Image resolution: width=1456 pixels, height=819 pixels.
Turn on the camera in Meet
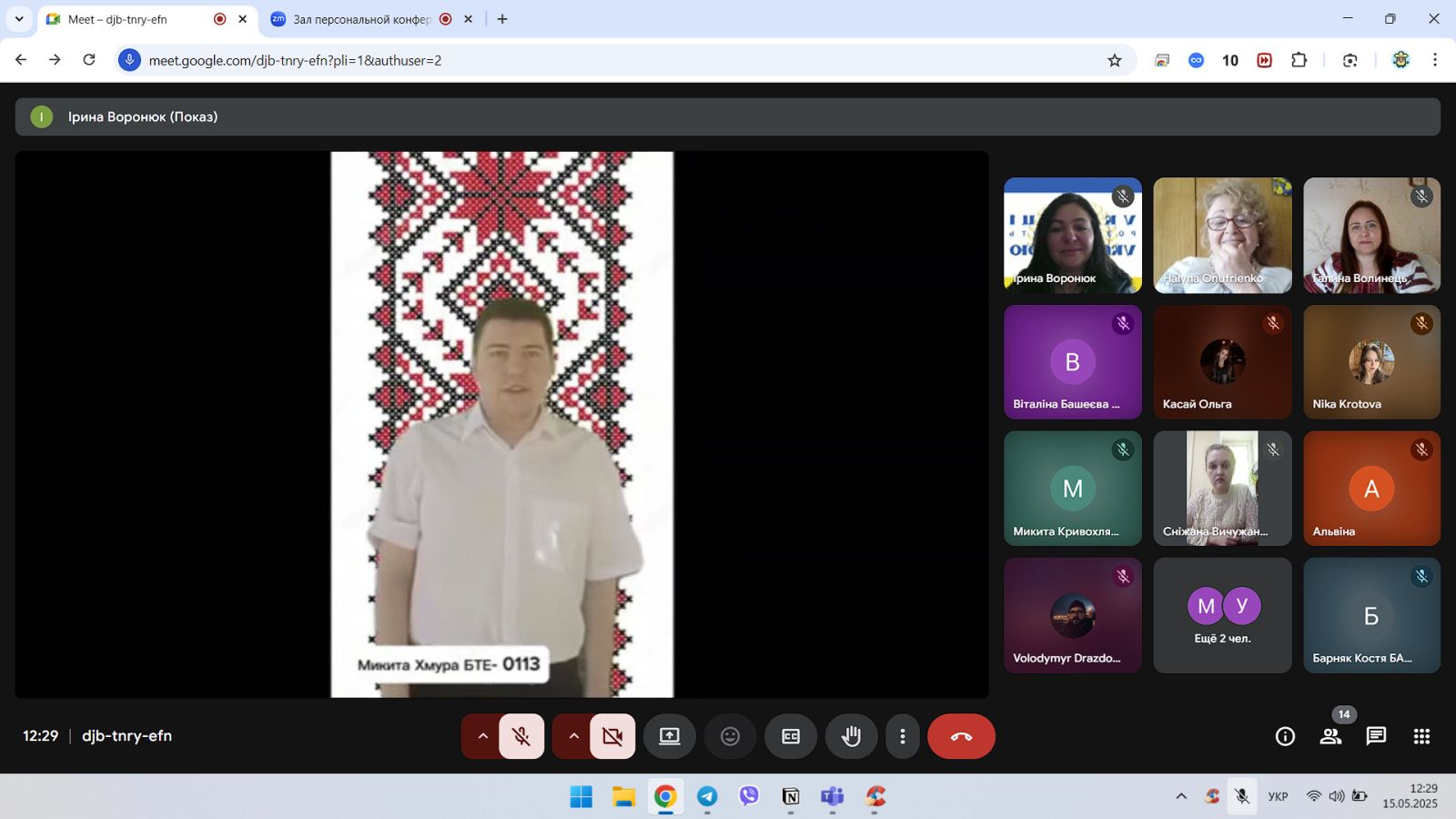click(x=612, y=736)
